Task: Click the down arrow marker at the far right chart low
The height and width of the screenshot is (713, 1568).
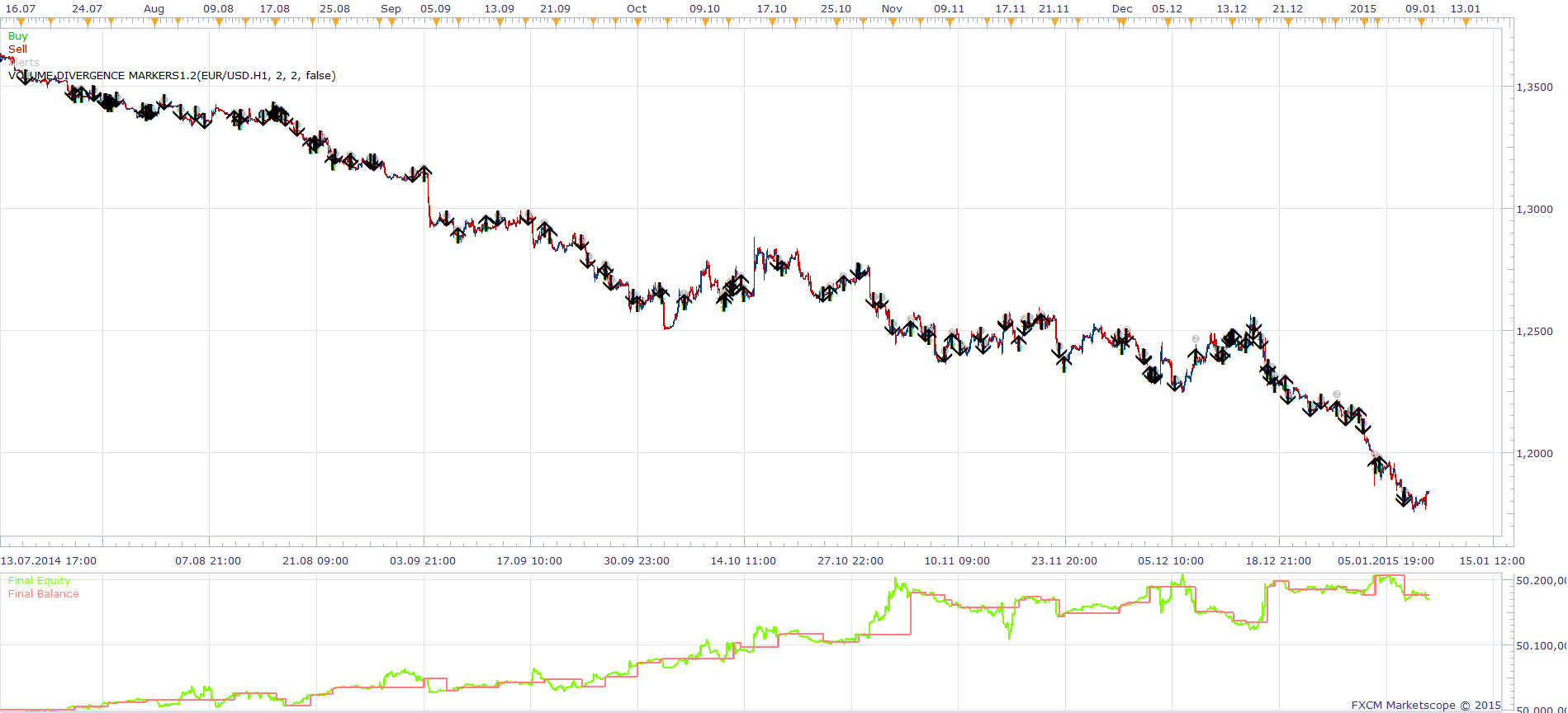Action: [1404, 498]
